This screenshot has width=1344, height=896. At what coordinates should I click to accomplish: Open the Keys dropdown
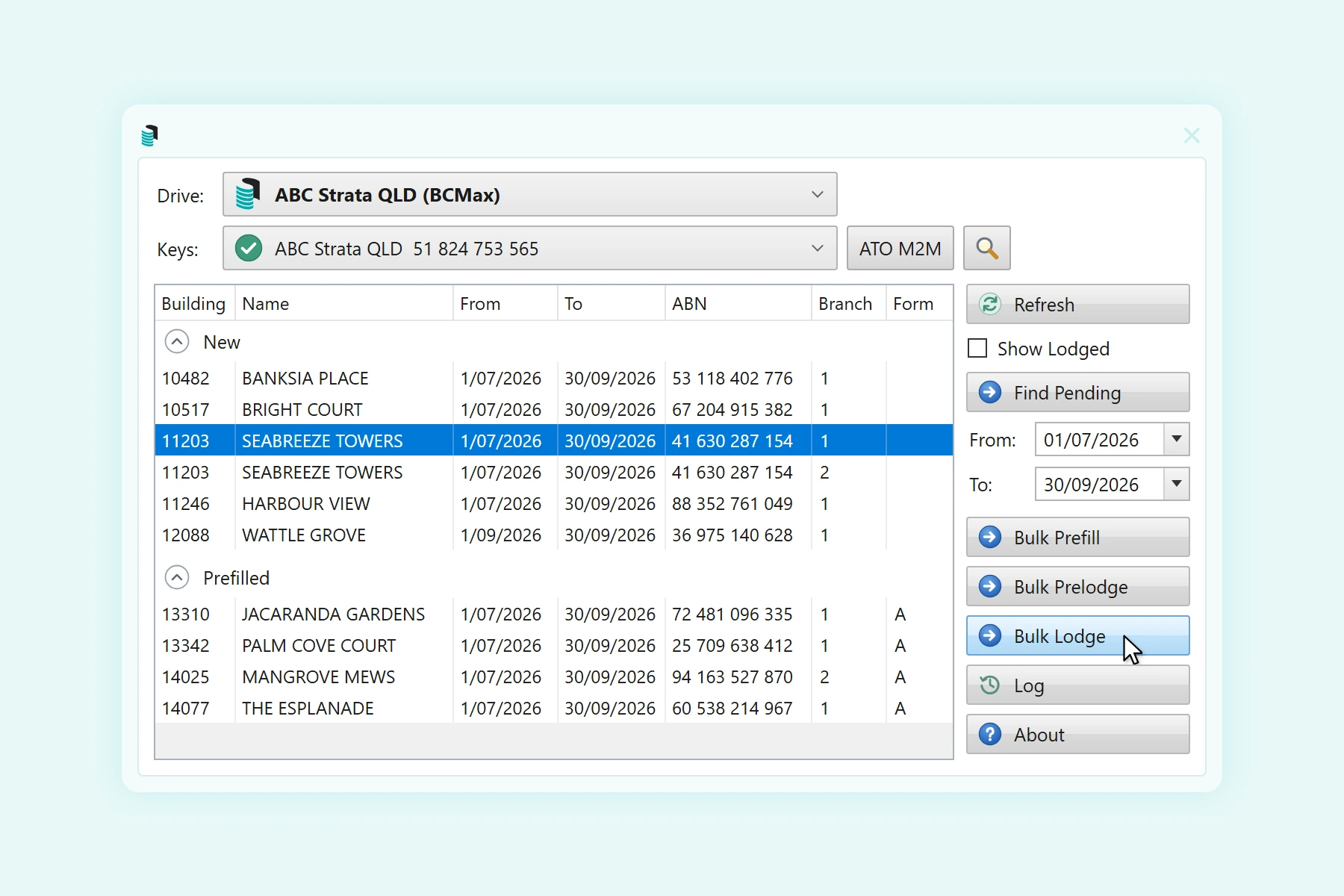(529, 248)
